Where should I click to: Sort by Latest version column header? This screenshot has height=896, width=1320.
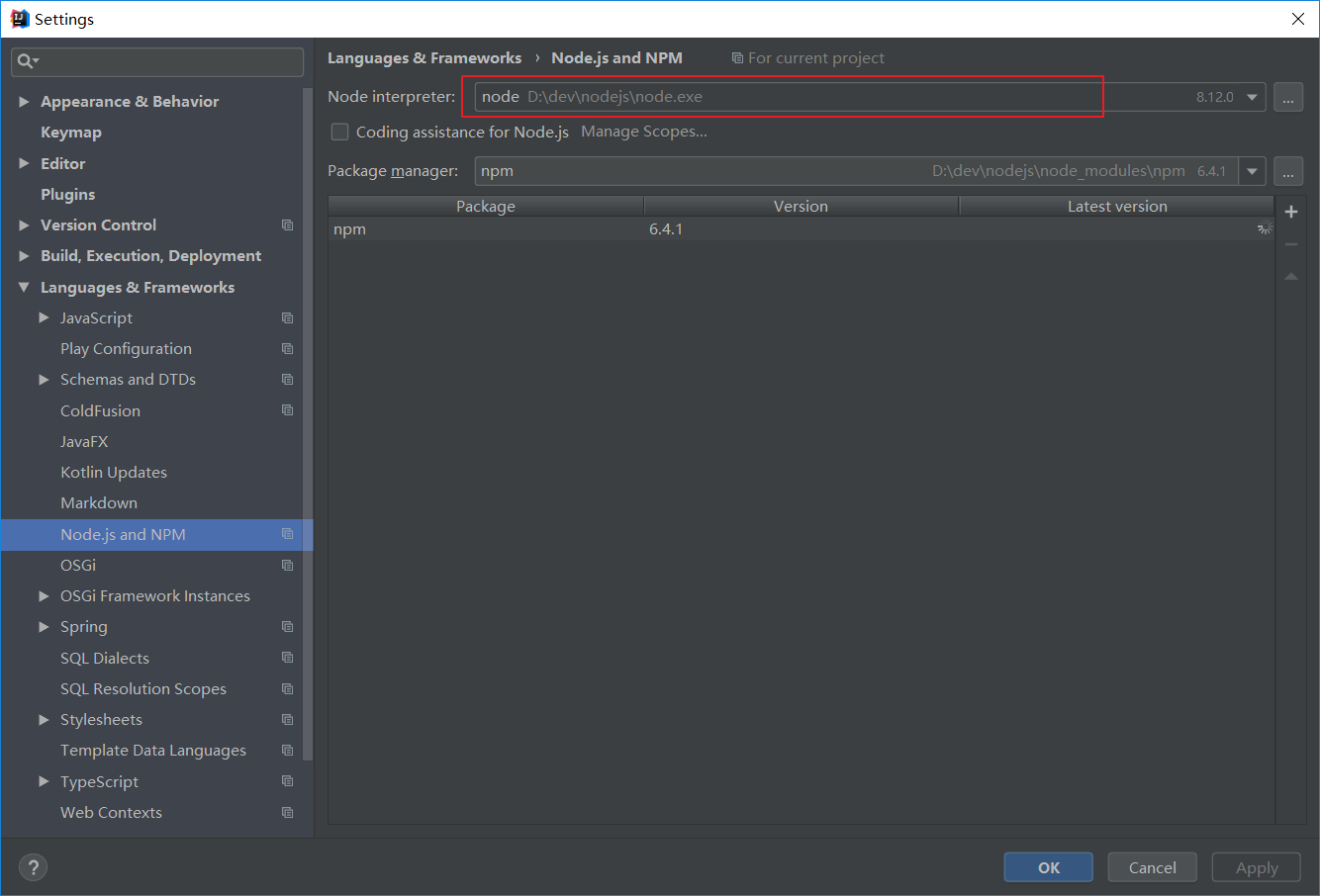click(x=1117, y=207)
